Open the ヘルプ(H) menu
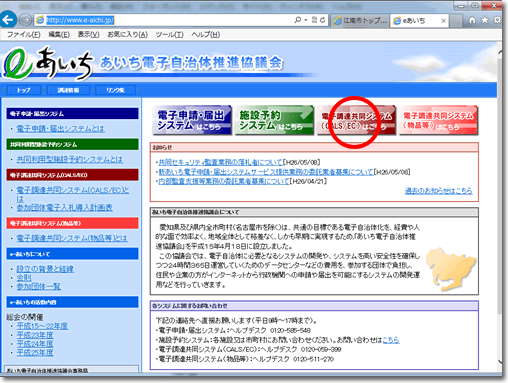 (x=206, y=34)
